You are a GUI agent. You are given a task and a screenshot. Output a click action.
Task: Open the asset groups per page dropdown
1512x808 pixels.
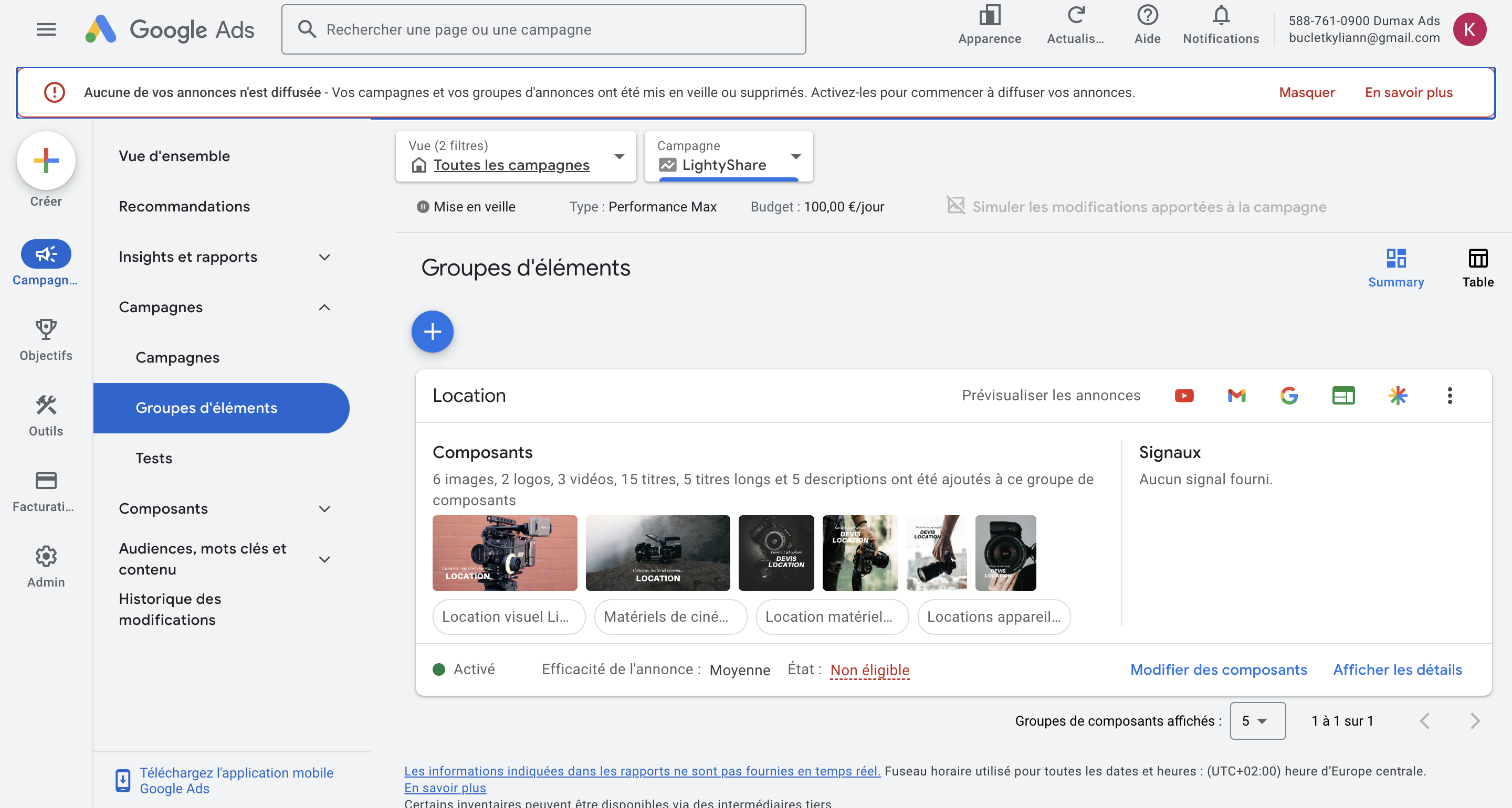(1257, 720)
